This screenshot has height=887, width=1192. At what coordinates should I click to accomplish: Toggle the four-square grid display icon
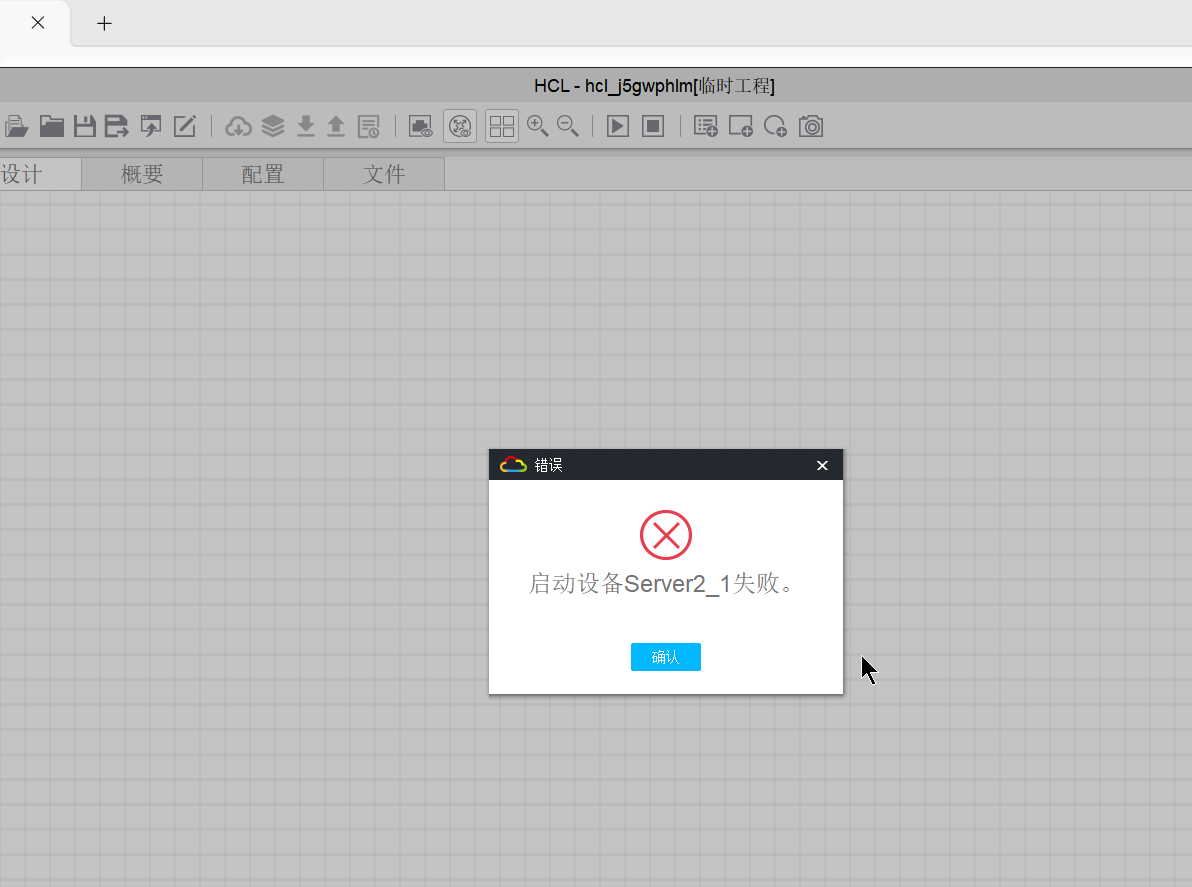click(502, 126)
